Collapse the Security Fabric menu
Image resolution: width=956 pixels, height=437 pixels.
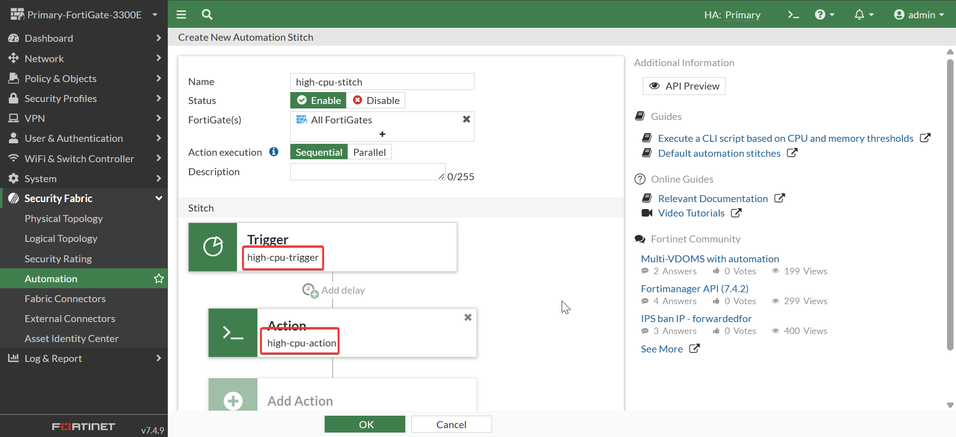pyautogui.click(x=84, y=198)
